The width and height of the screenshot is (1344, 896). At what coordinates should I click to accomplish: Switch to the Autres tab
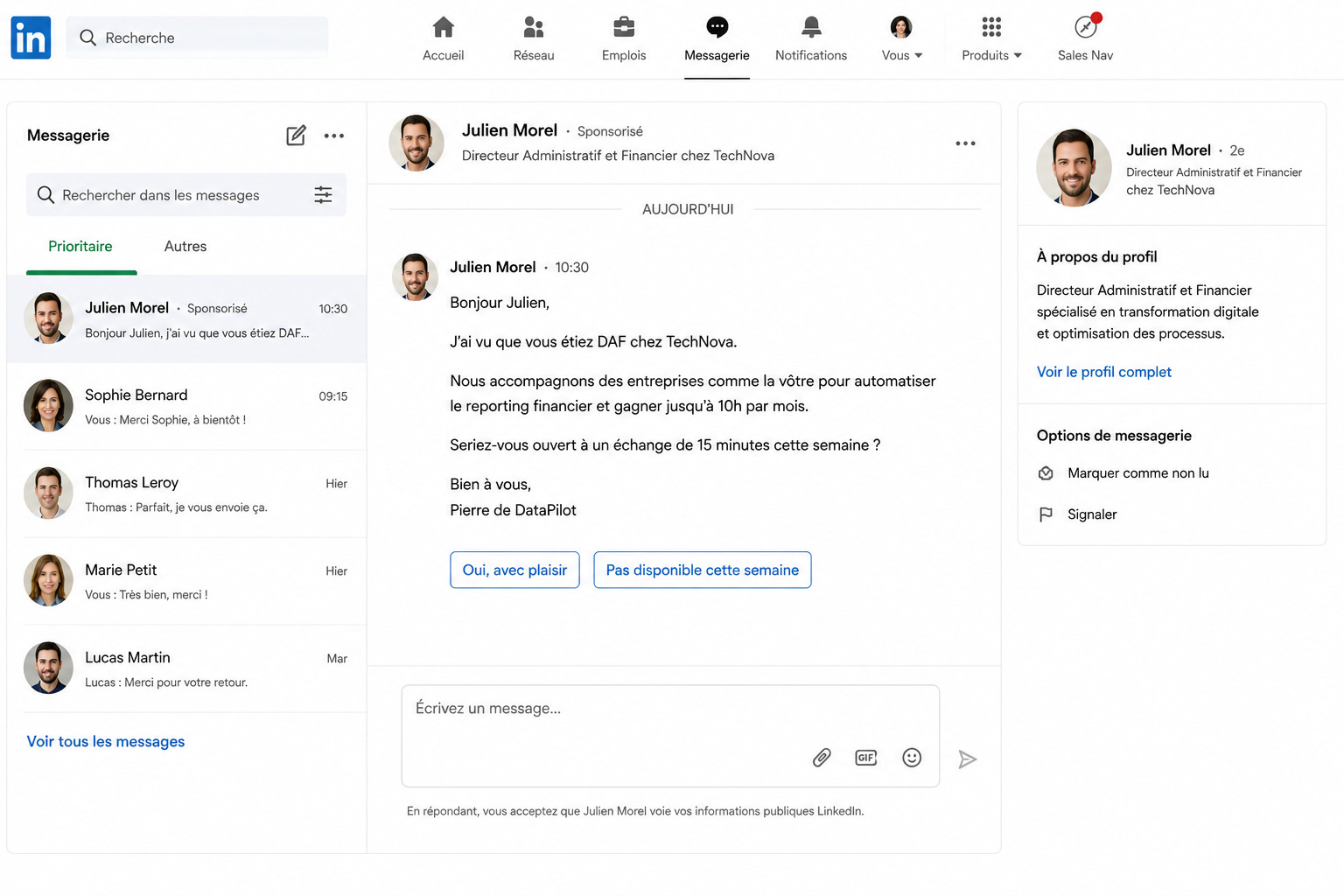(x=185, y=247)
